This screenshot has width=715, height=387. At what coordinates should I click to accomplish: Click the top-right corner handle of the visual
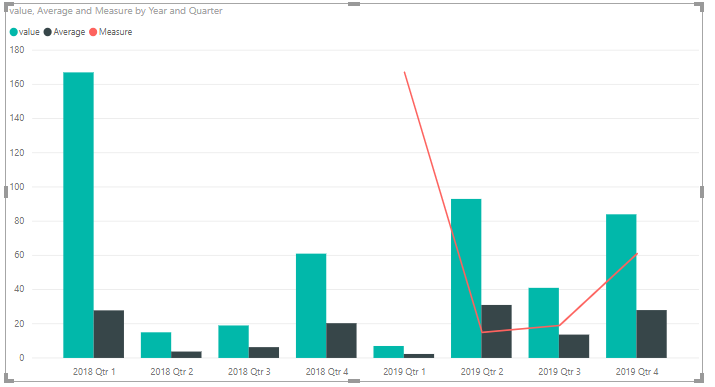click(700, 6)
